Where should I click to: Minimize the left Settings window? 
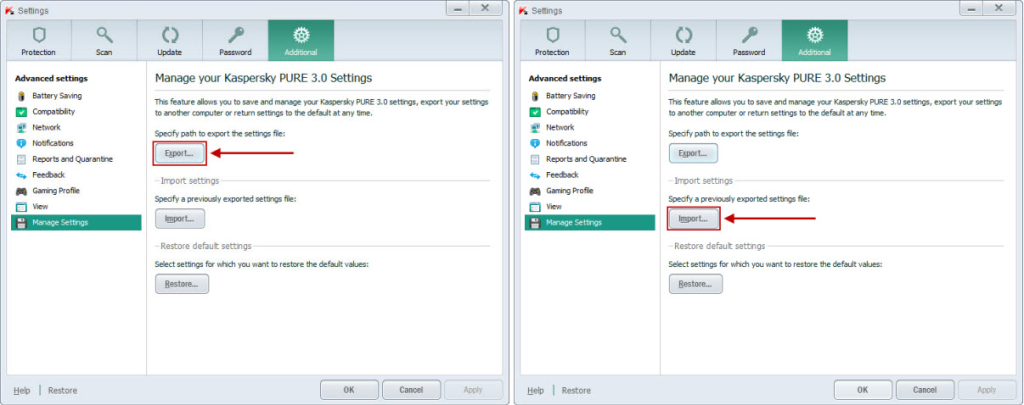click(458, 8)
